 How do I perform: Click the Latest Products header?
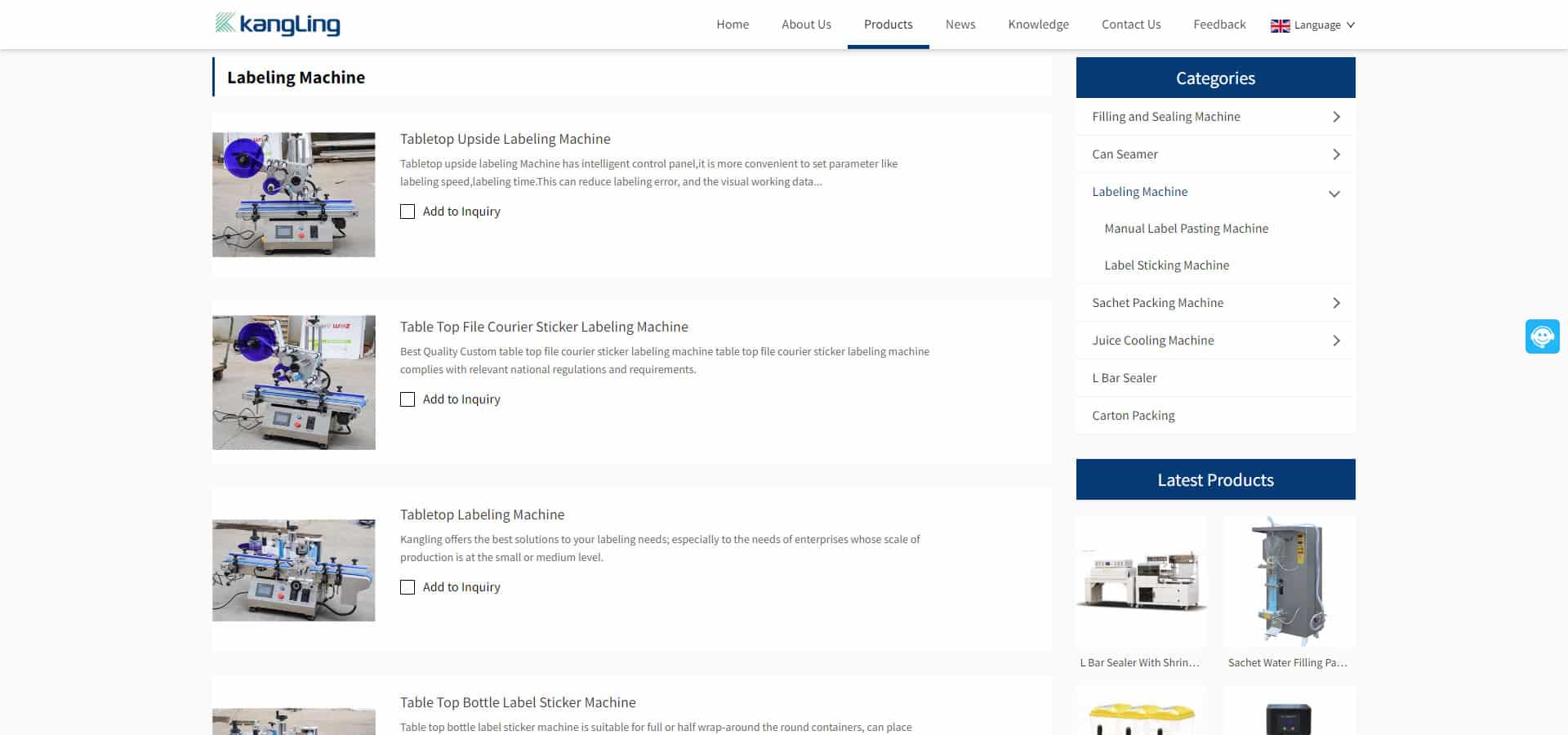pyautogui.click(x=1215, y=479)
